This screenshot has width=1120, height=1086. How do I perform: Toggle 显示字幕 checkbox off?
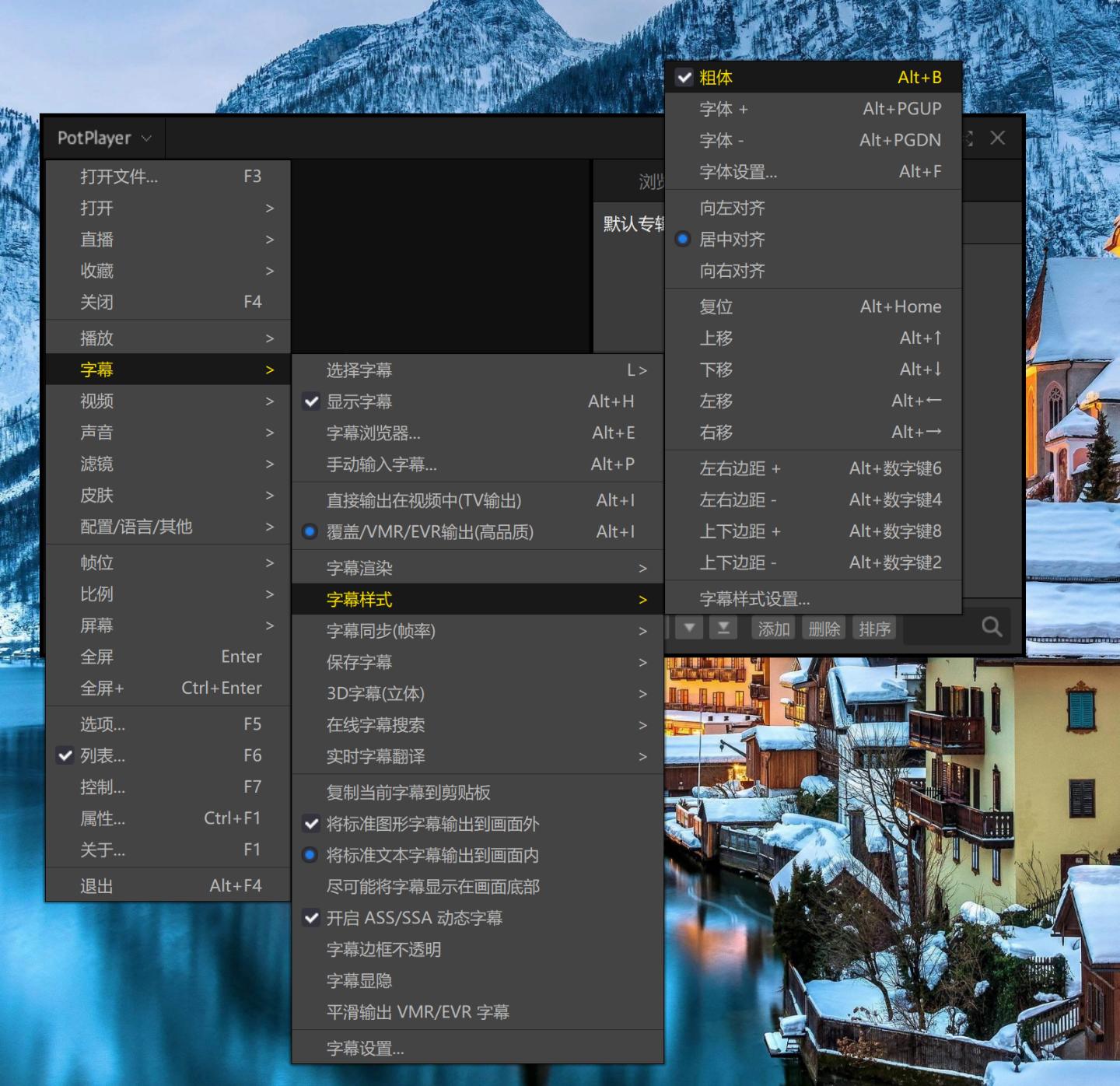click(x=311, y=402)
